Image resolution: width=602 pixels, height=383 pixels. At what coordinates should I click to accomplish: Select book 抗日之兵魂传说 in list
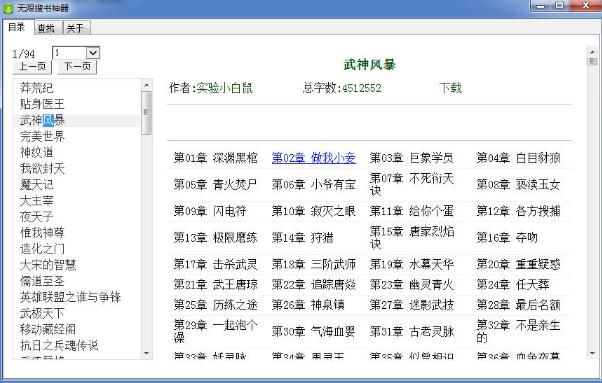[59, 345]
